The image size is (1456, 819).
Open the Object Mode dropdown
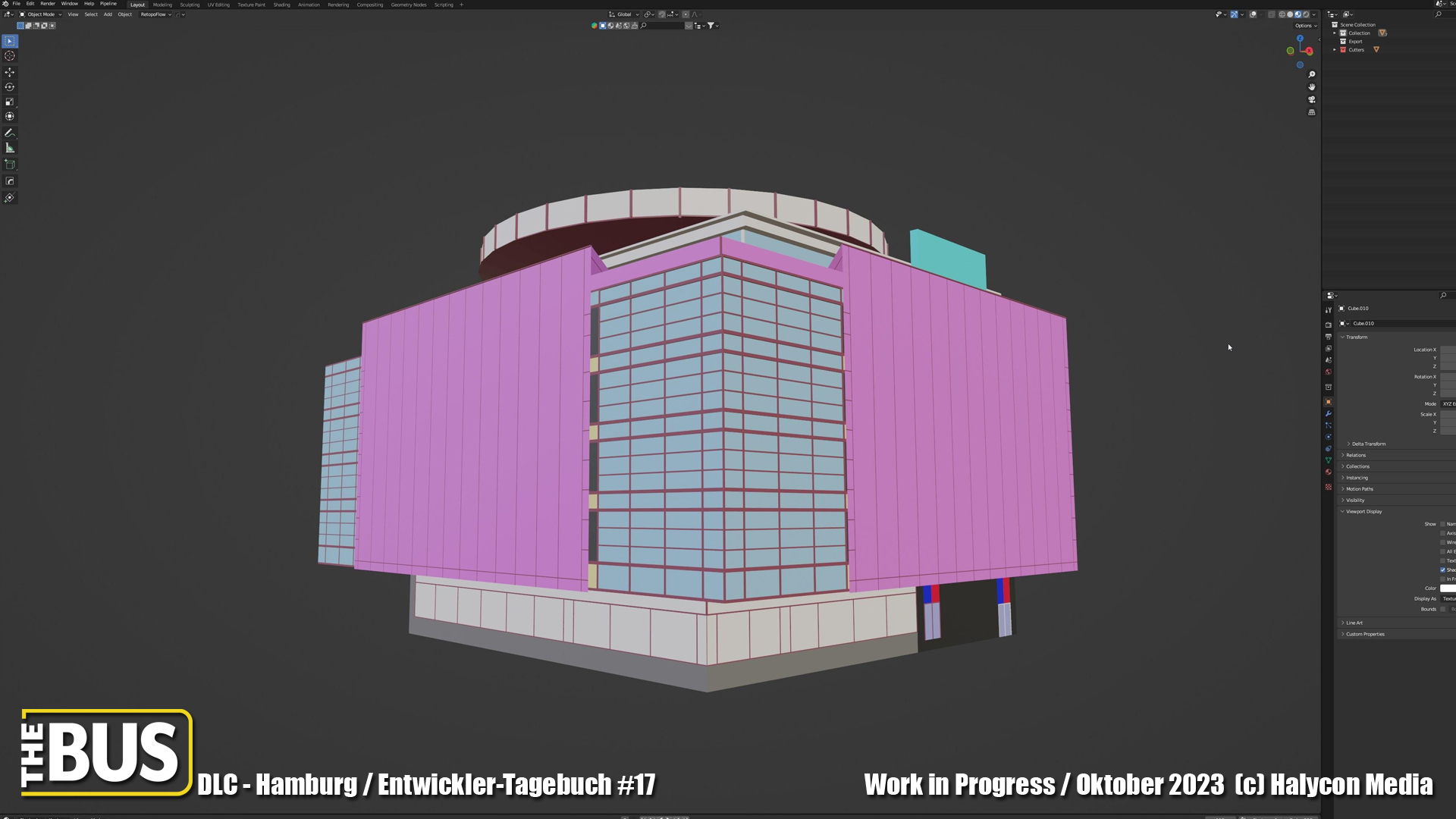tap(41, 14)
